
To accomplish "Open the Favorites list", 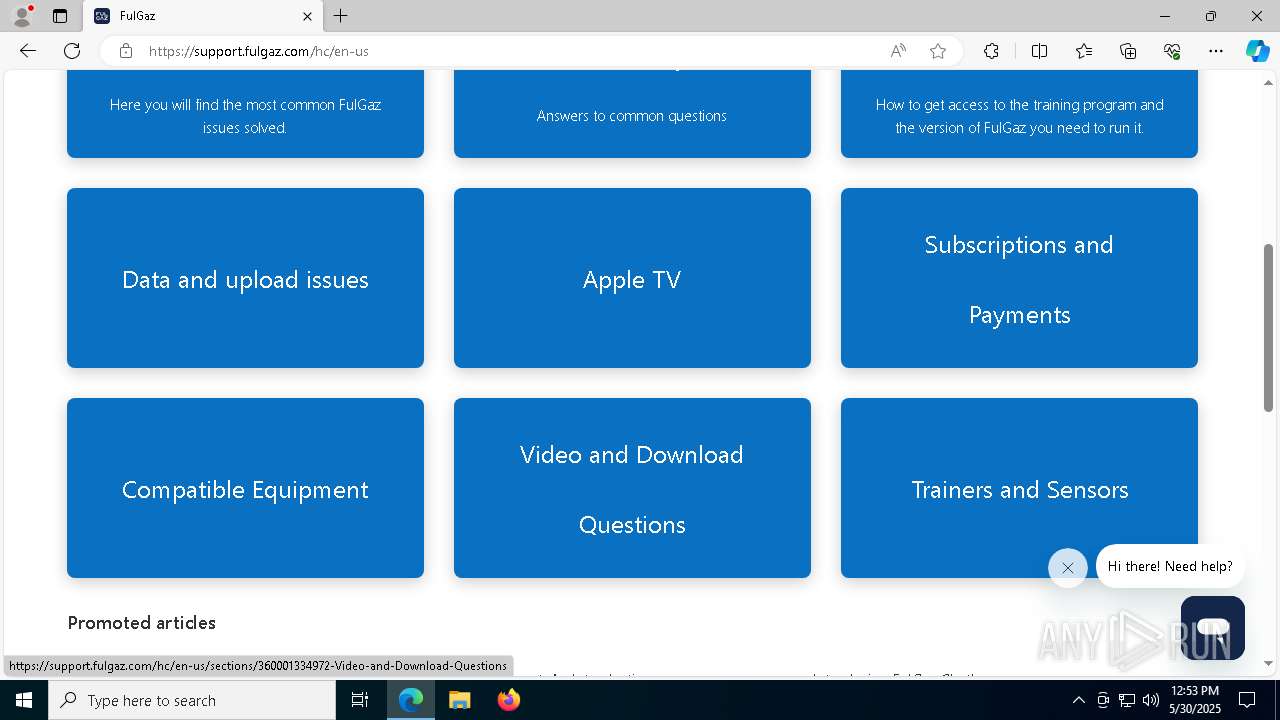I will pos(1084,51).
